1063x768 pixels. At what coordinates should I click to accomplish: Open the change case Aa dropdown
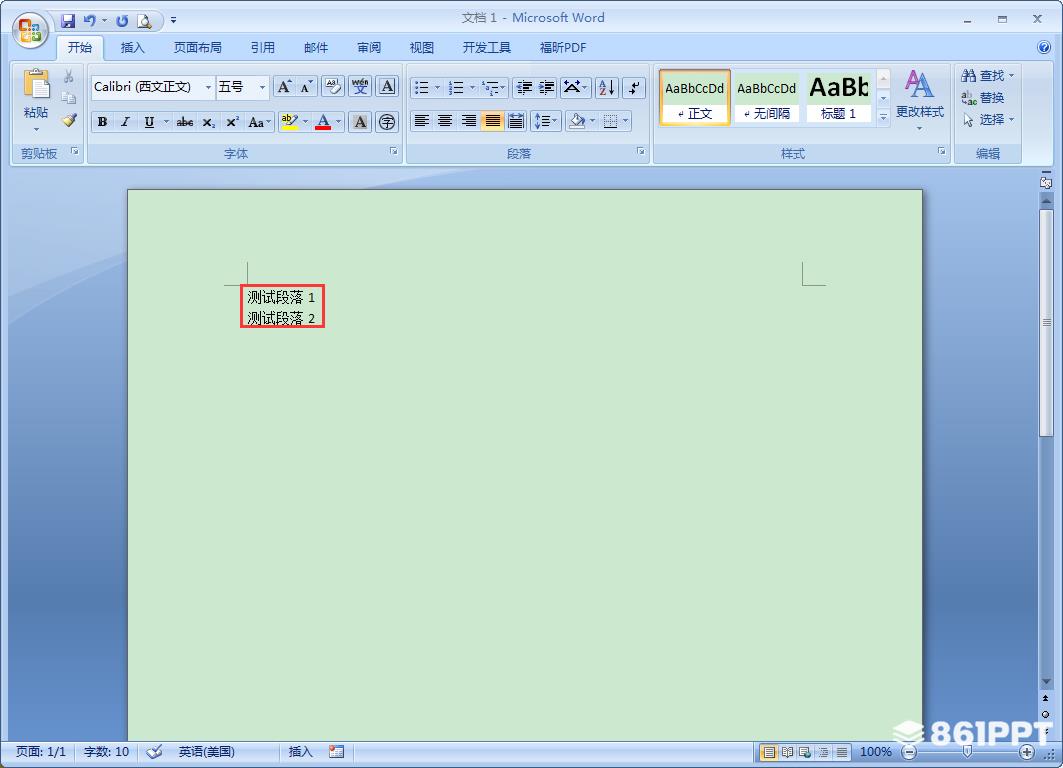pyautogui.click(x=259, y=122)
